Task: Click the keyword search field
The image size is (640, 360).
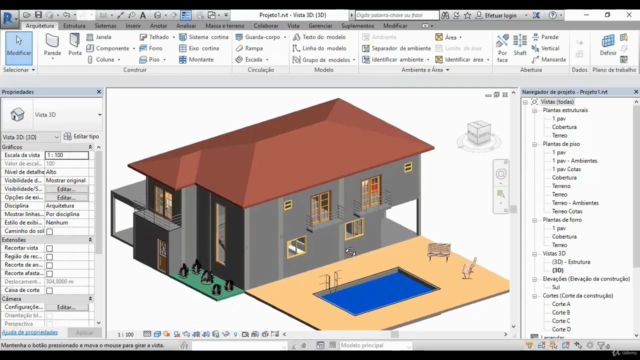Action: click(397, 15)
